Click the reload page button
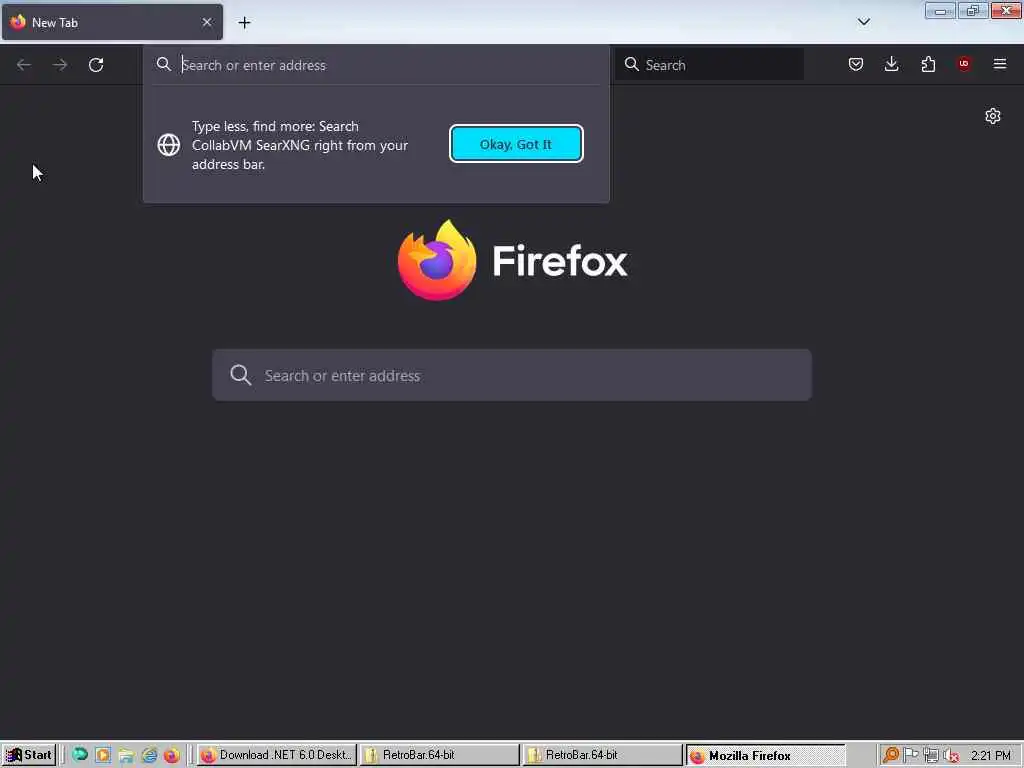 pos(96,65)
